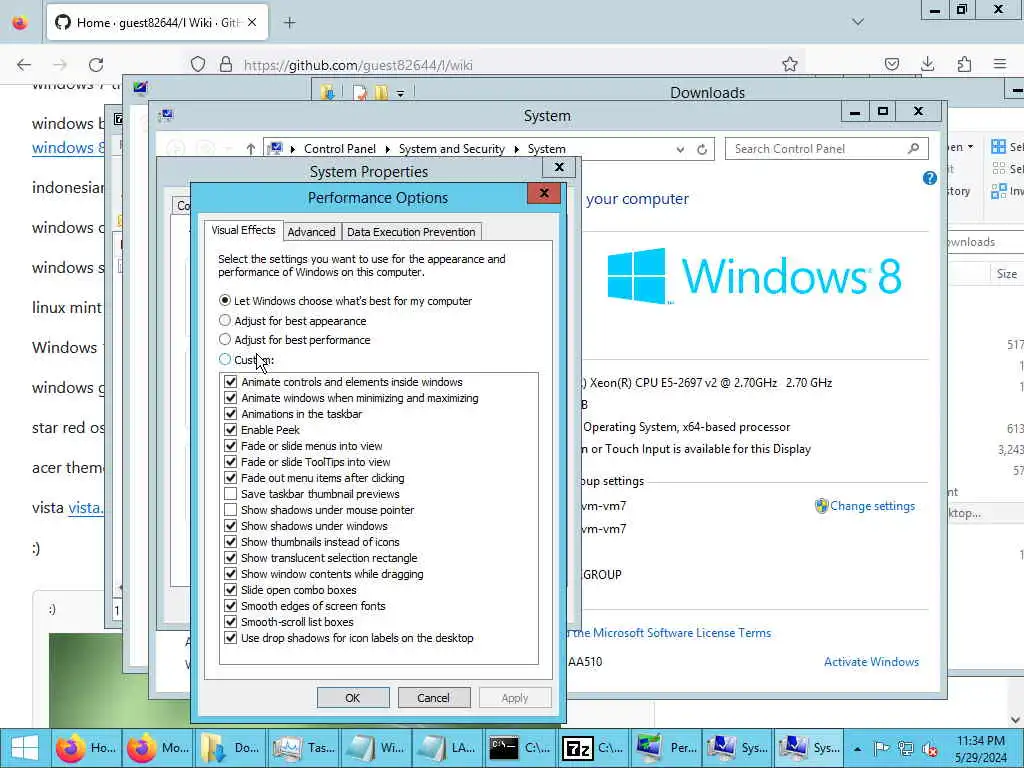Viewport: 1024px width, 768px height.
Task: Open Task Manager taskbar item
Action: click(x=304, y=748)
